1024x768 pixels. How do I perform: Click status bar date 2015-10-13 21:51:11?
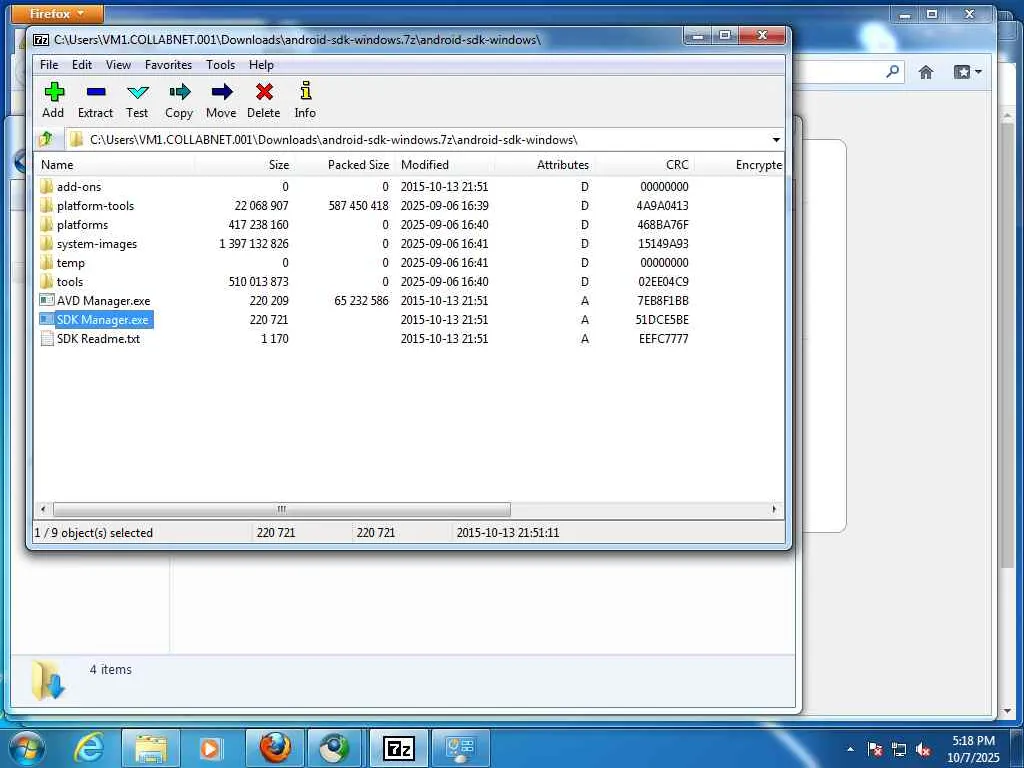click(508, 533)
